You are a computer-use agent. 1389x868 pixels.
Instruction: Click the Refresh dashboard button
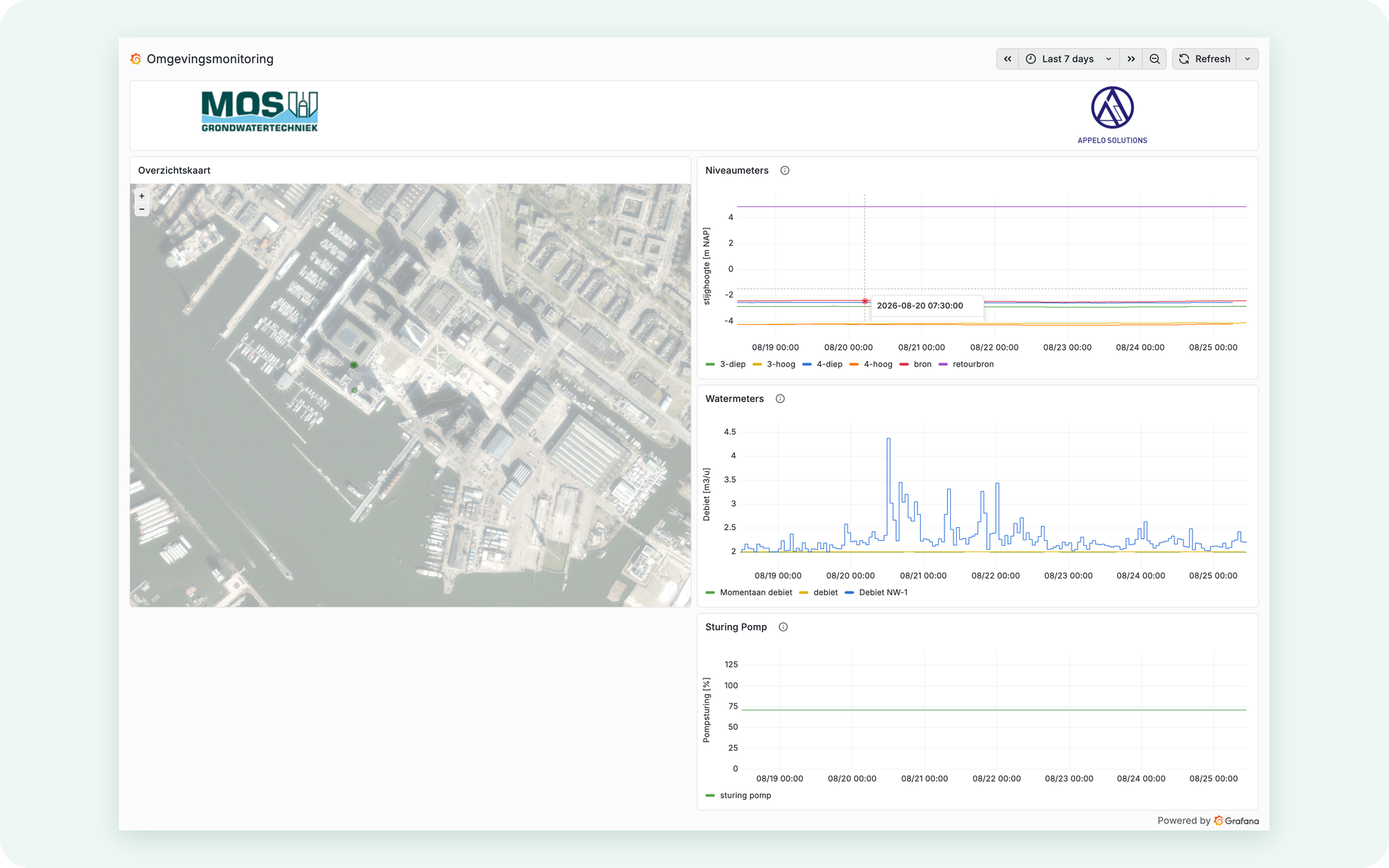coord(1205,59)
